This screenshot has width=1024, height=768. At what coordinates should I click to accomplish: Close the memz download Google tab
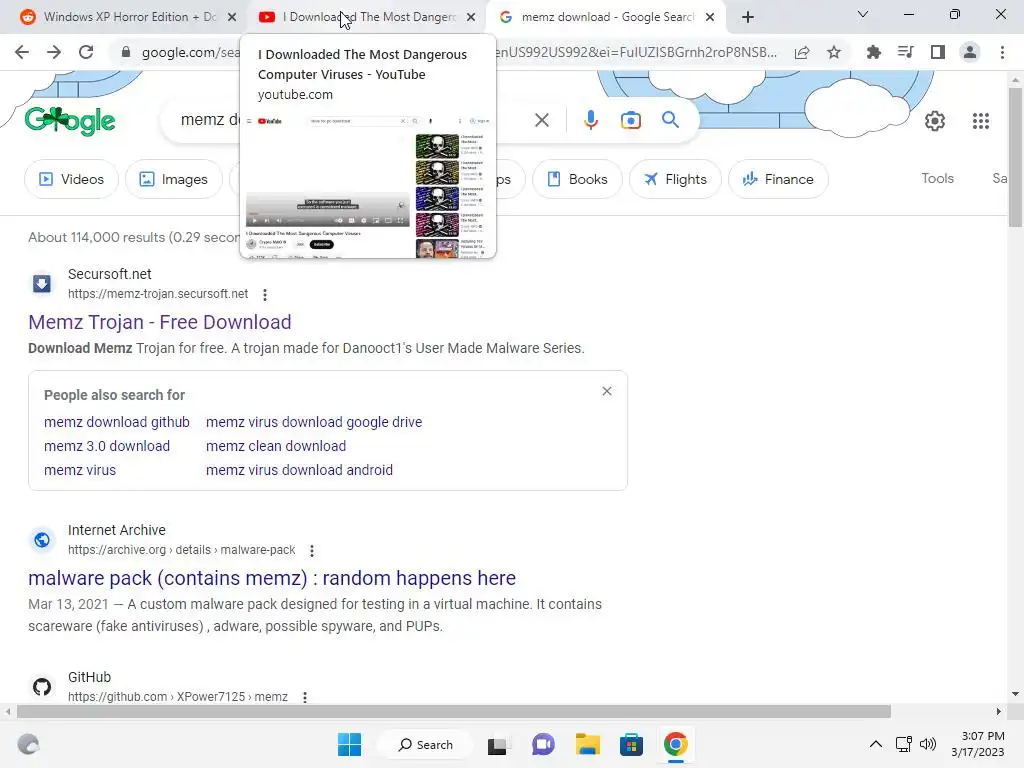coord(710,17)
